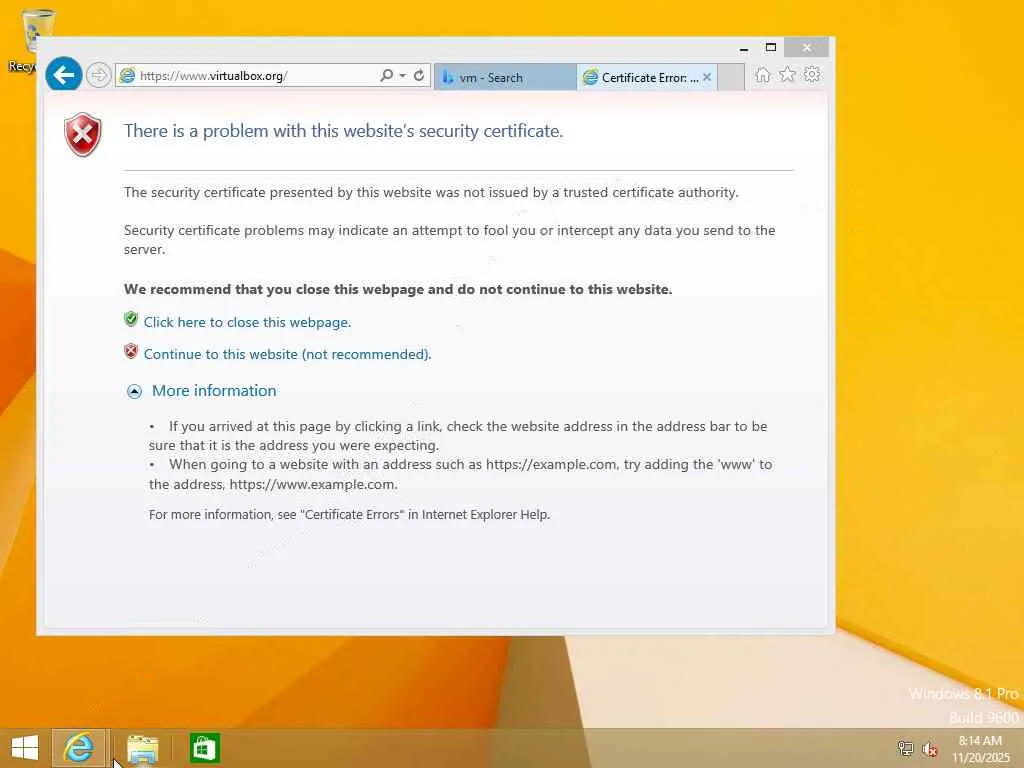Refresh the page with the reload icon

[x=419, y=76]
